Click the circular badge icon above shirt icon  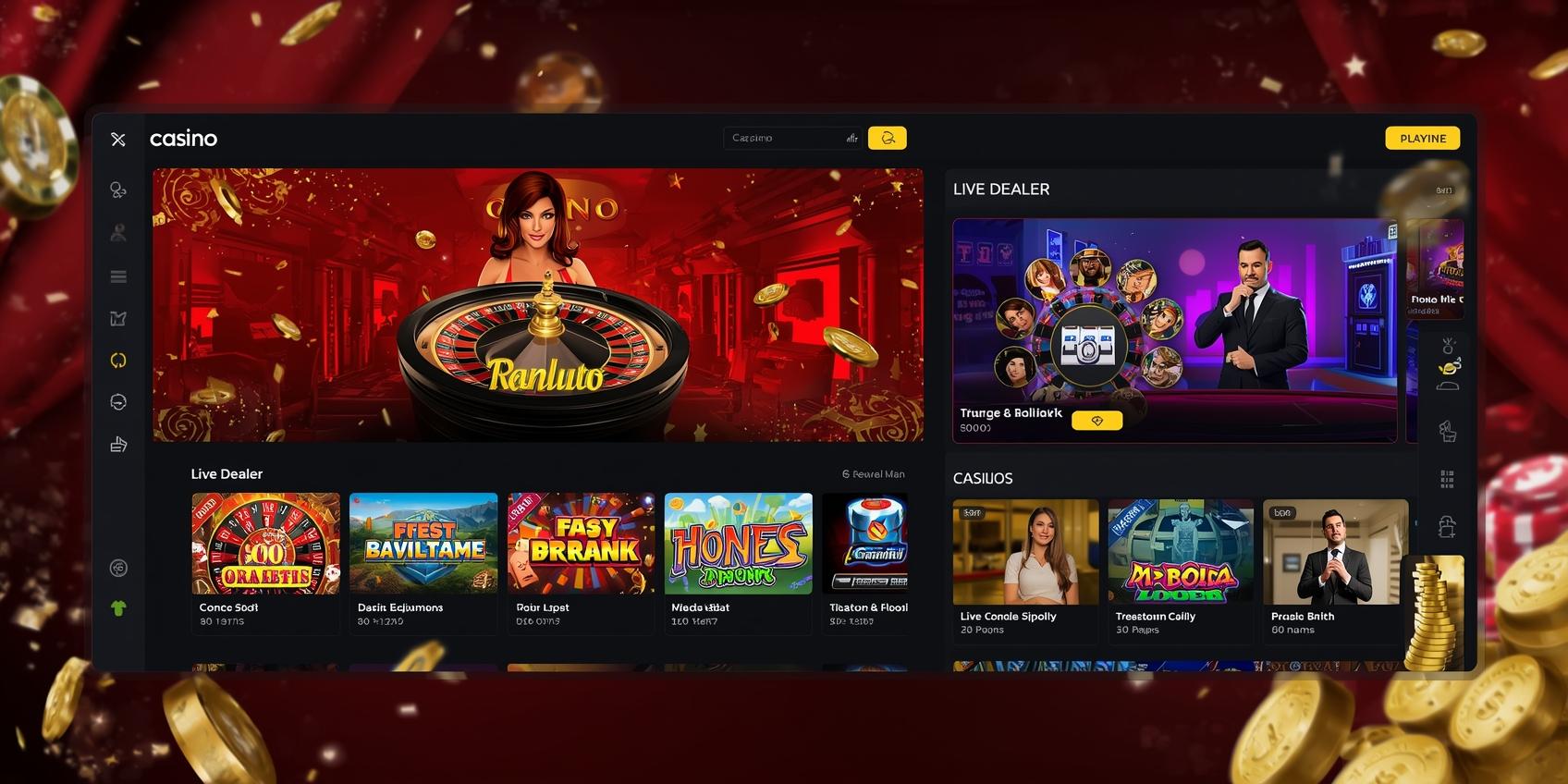pos(118,568)
